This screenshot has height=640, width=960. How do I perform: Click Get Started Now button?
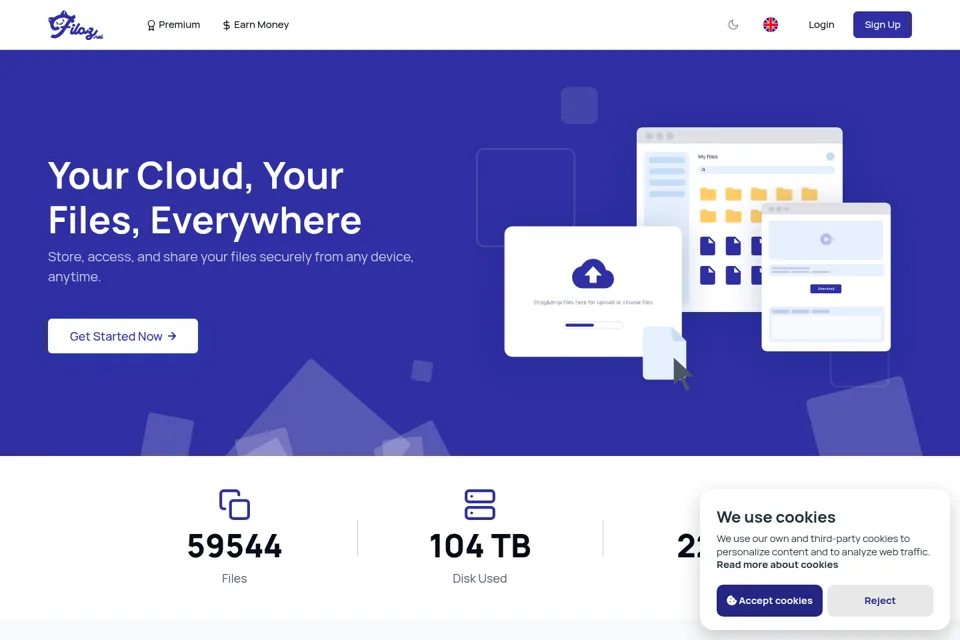[x=123, y=336]
